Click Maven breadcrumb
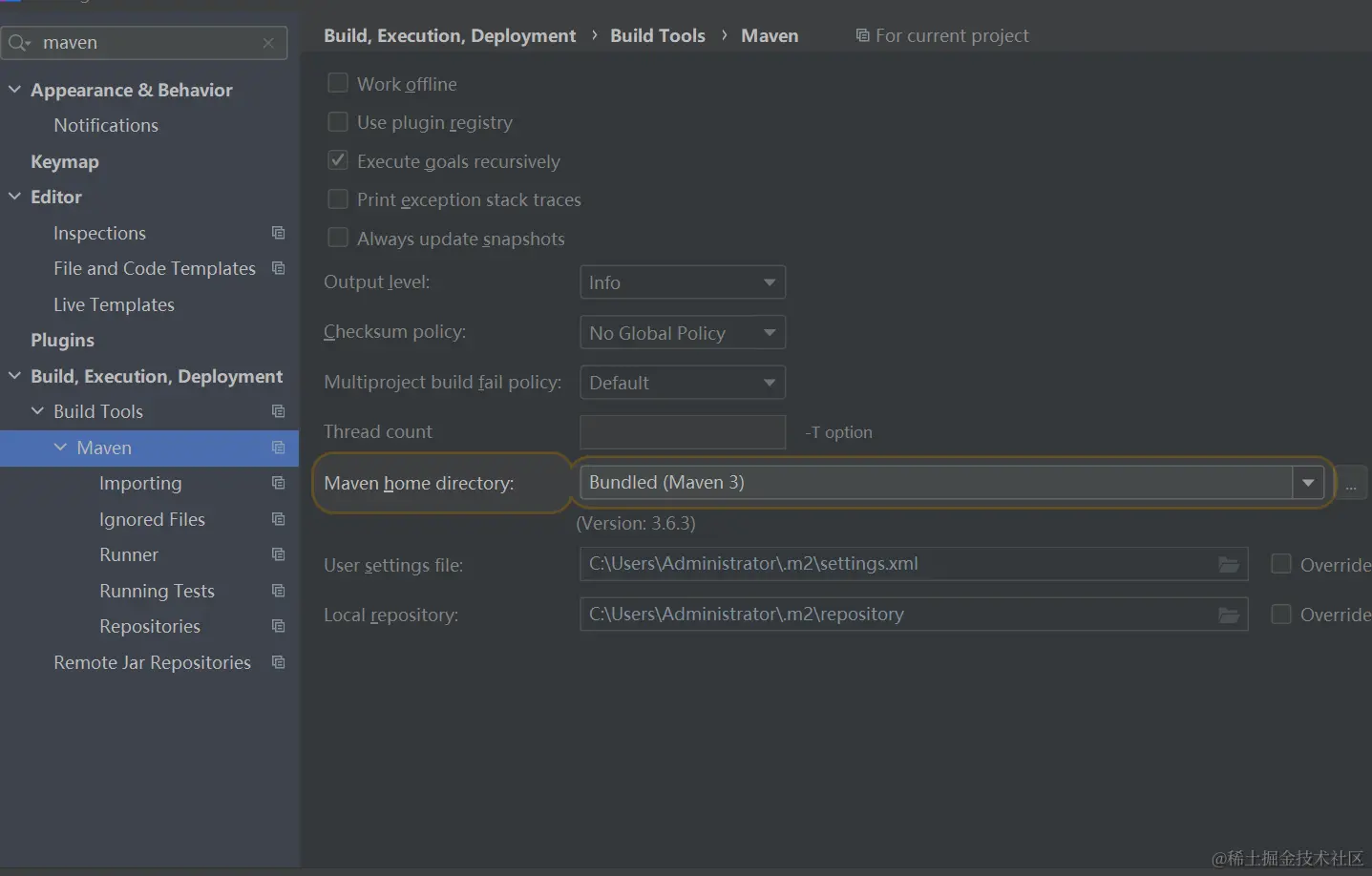Screen dimensions: 1372x876 pyautogui.click(x=770, y=35)
